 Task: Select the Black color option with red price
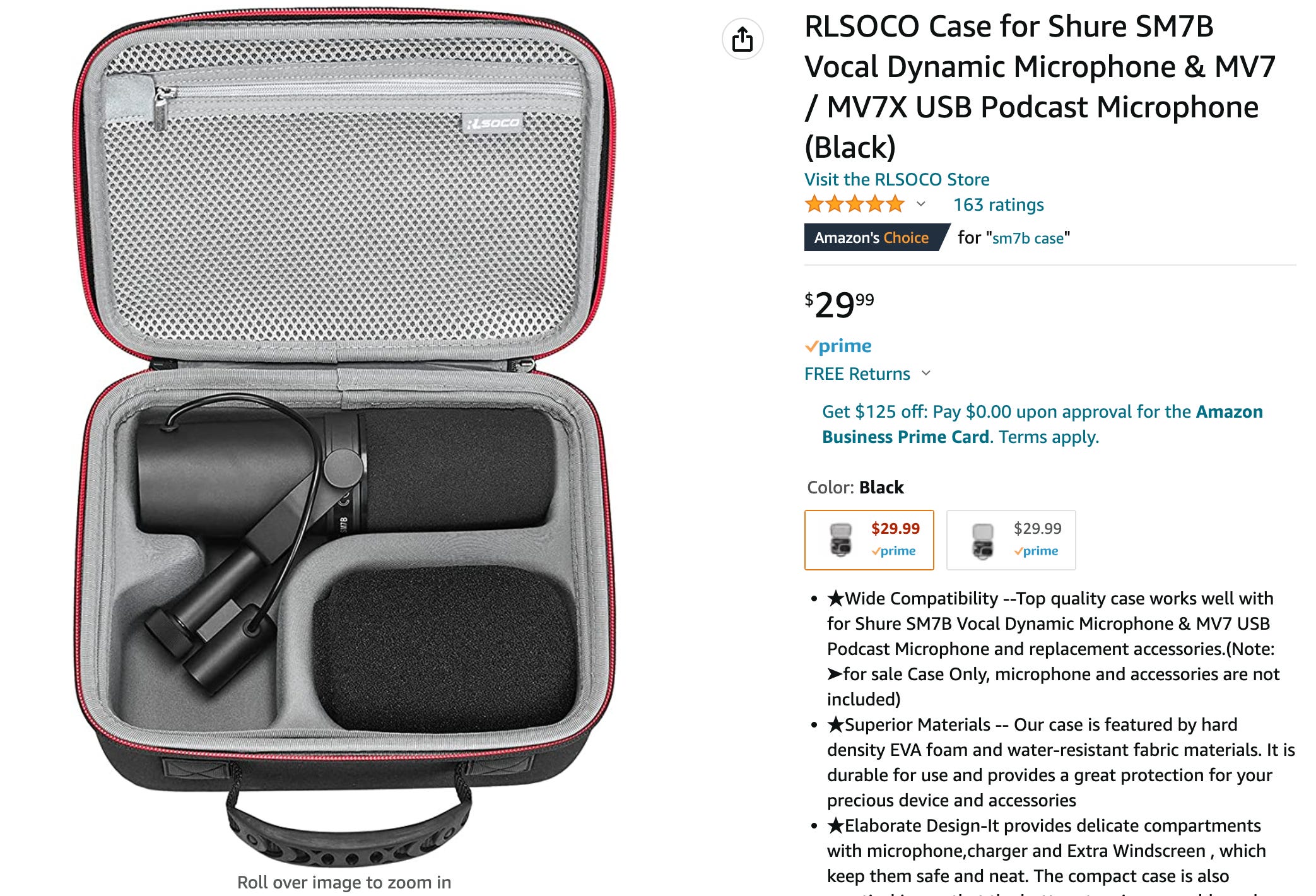(x=869, y=540)
